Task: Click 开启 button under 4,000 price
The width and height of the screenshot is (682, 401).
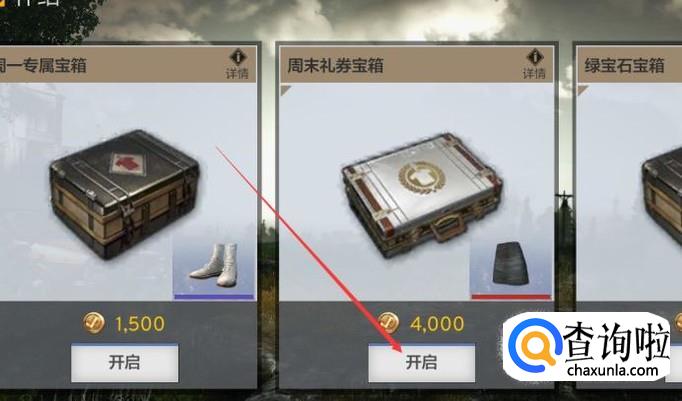Action: coord(421,363)
